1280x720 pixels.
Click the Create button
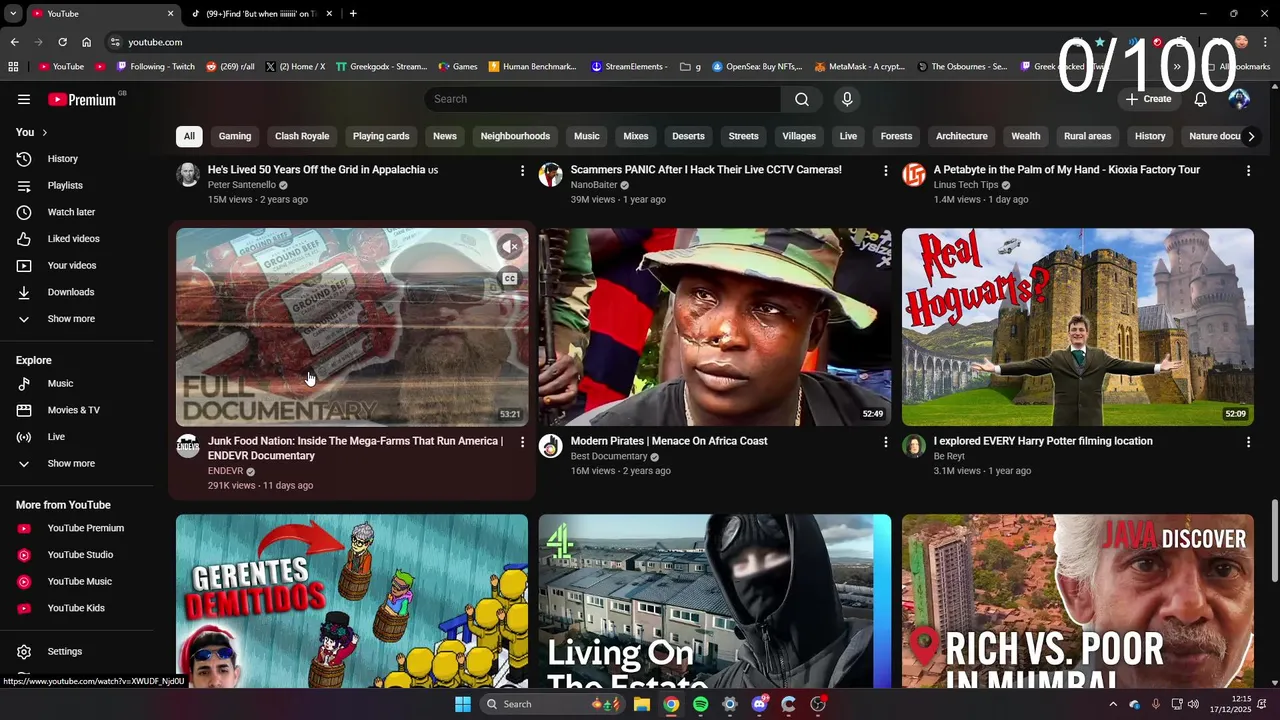(x=1148, y=99)
